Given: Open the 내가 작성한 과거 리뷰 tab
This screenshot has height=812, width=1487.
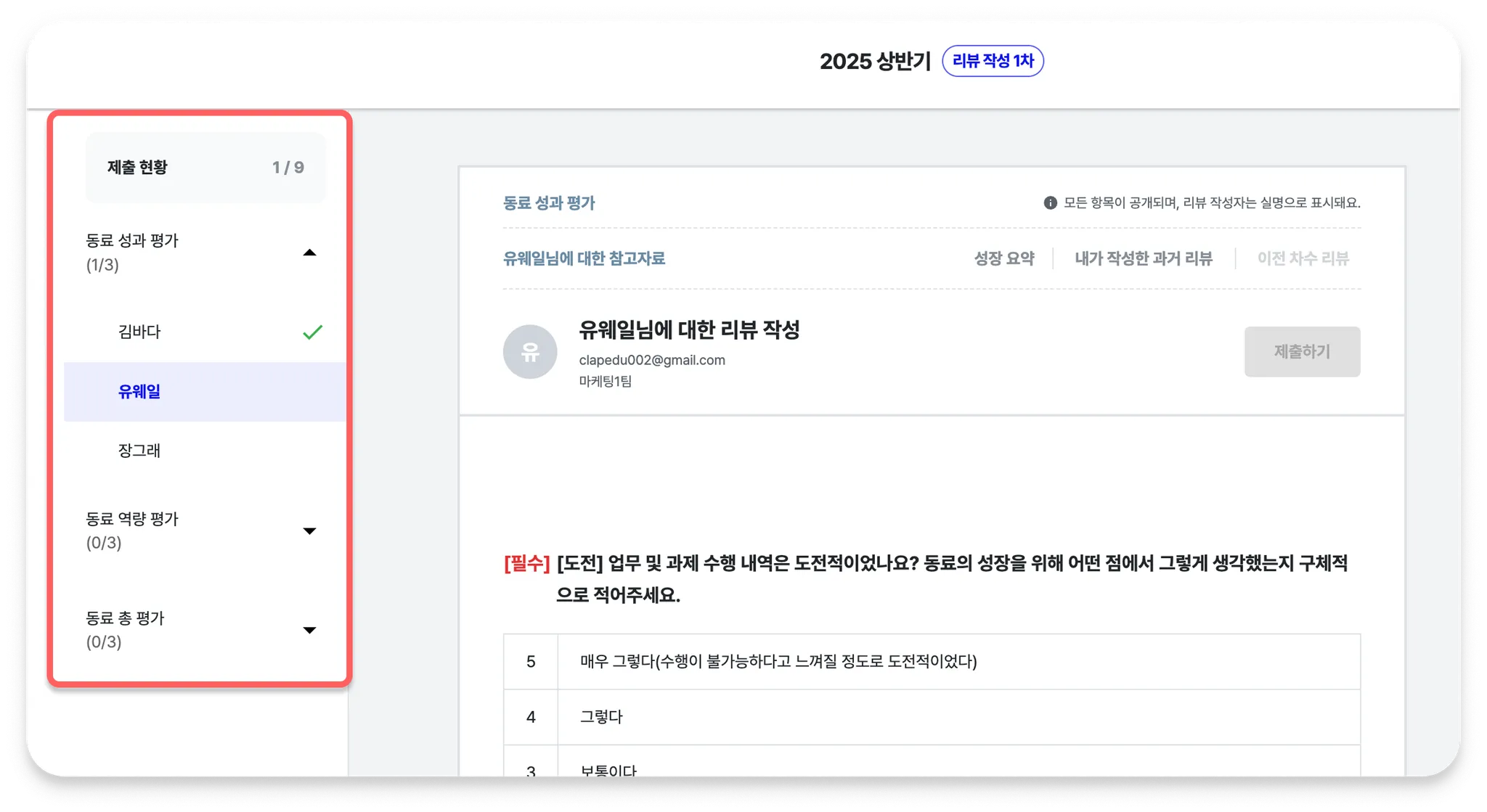Looking at the screenshot, I should click(x=1144, y=258).
